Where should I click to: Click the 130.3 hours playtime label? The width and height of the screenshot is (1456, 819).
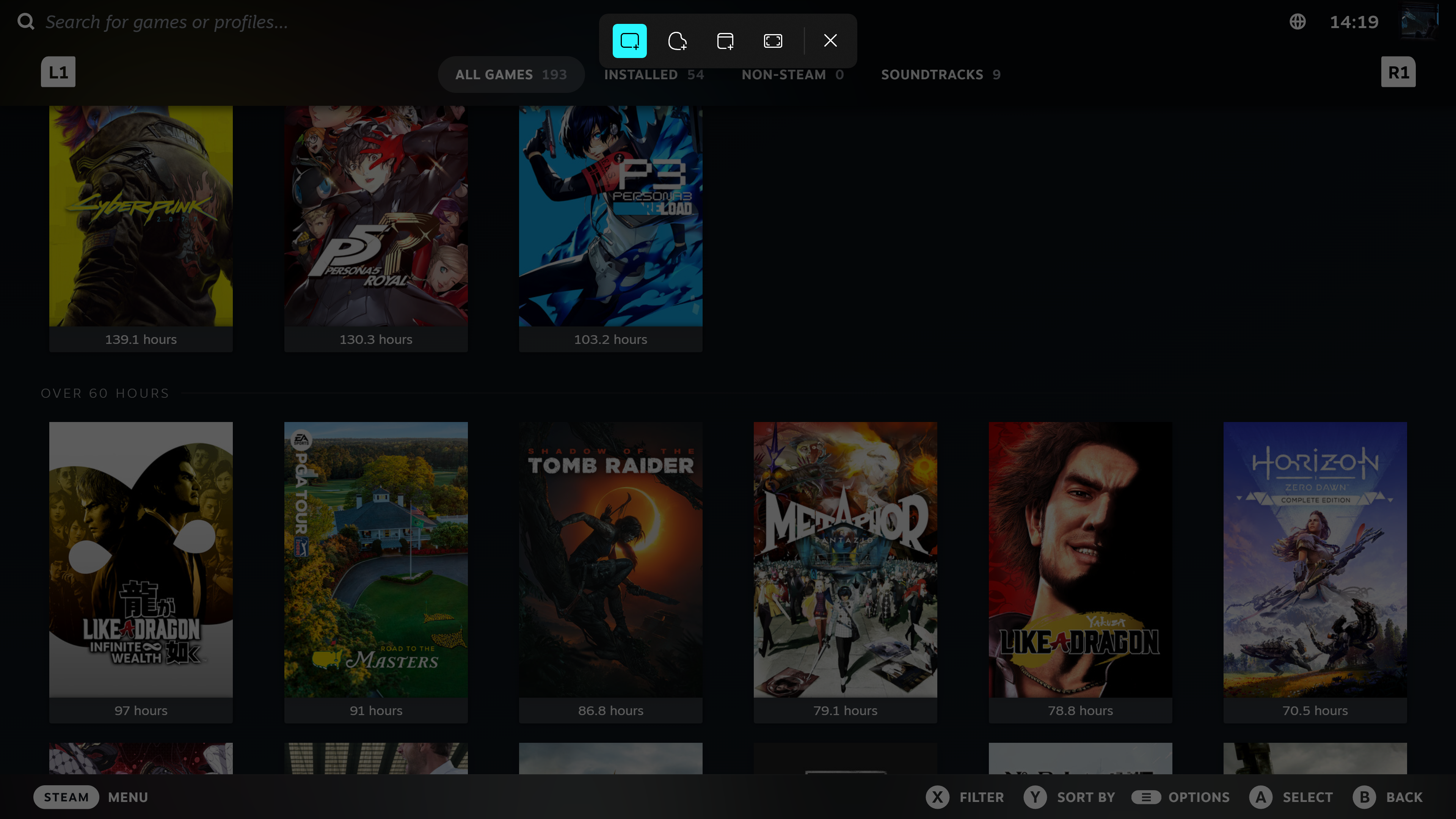(x=376, y=339)
